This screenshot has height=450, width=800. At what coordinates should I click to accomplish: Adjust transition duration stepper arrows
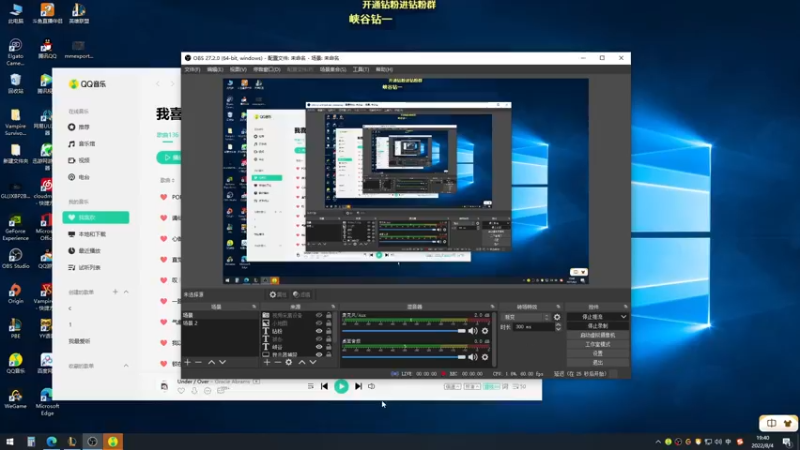pyautogui.click(x=558, y=327)
